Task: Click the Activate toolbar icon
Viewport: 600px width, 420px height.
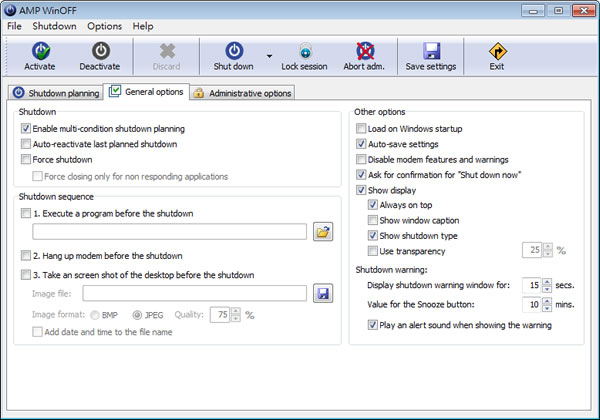Action: point(41,51)
